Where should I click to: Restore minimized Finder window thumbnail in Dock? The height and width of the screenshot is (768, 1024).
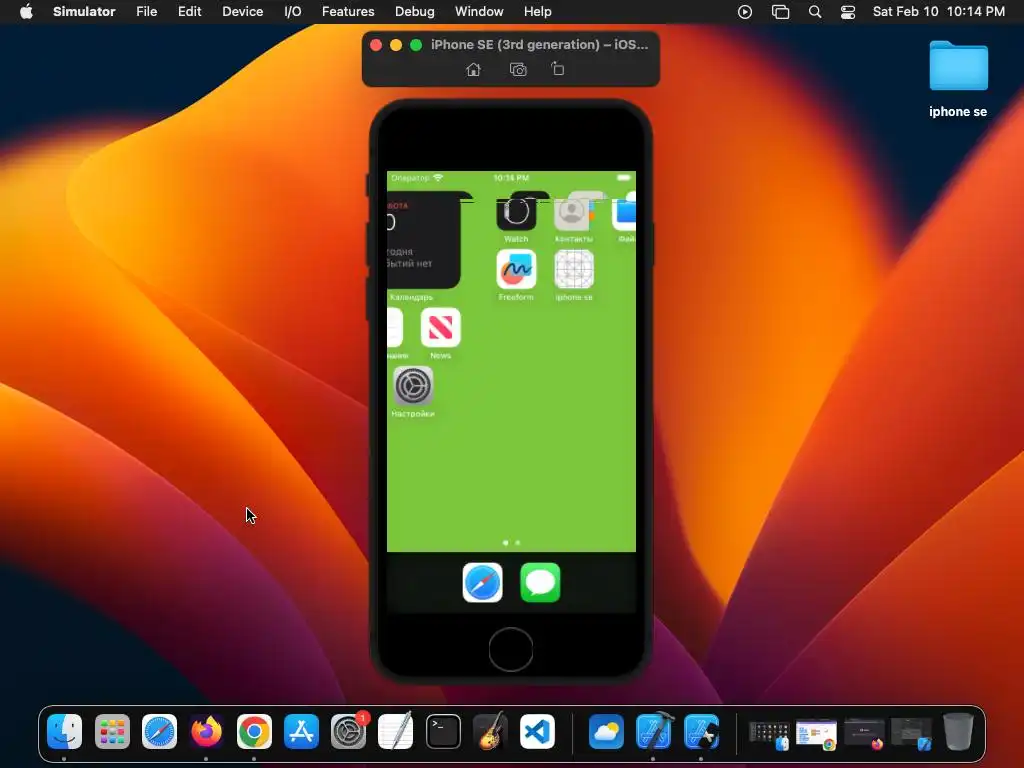(769, 734)
